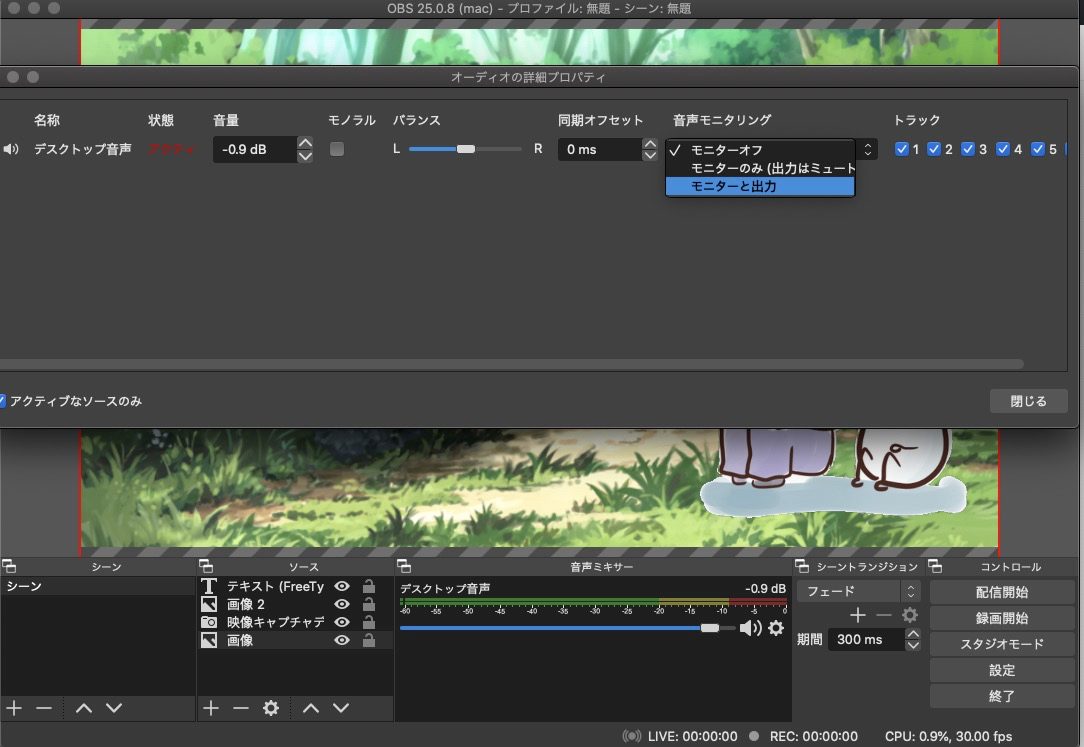This screenshot has height=747, width=1084.
Task: Toggle lock on 映像キャプチャデ source
Action: tap(369, 622)
